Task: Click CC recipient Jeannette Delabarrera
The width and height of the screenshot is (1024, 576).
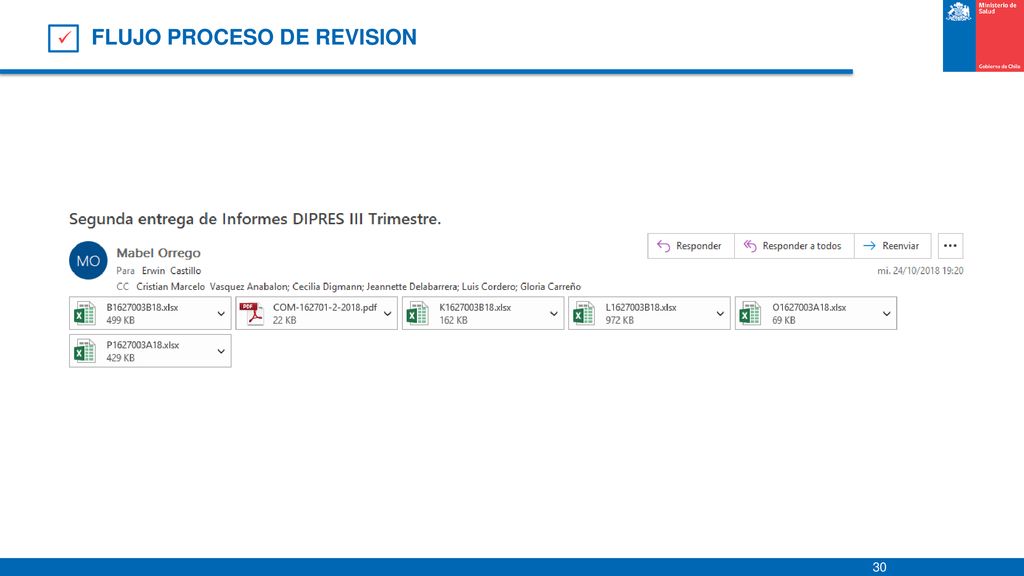Action: click(412, 287)
